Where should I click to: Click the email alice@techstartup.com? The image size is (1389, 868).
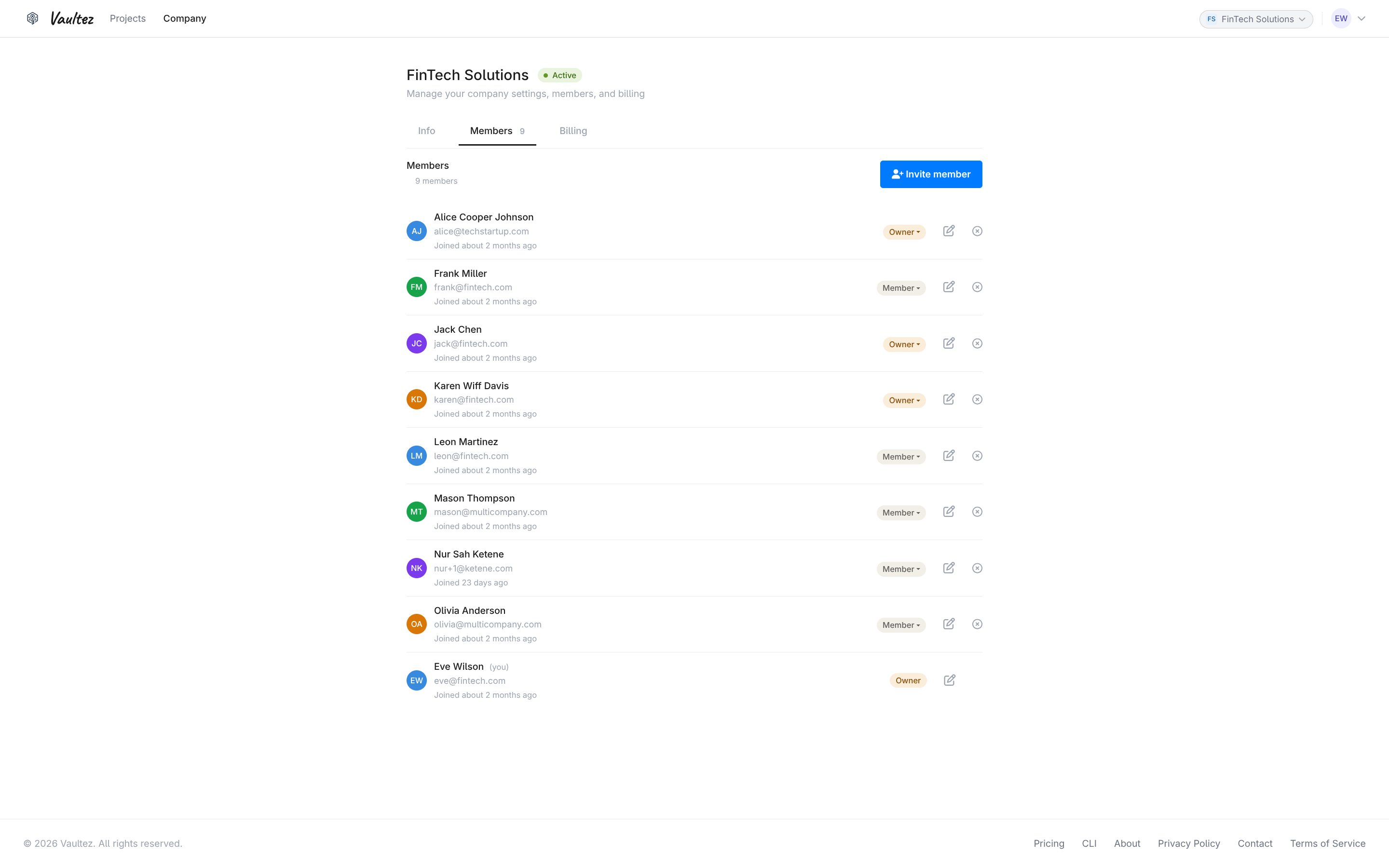click(481, 231)
